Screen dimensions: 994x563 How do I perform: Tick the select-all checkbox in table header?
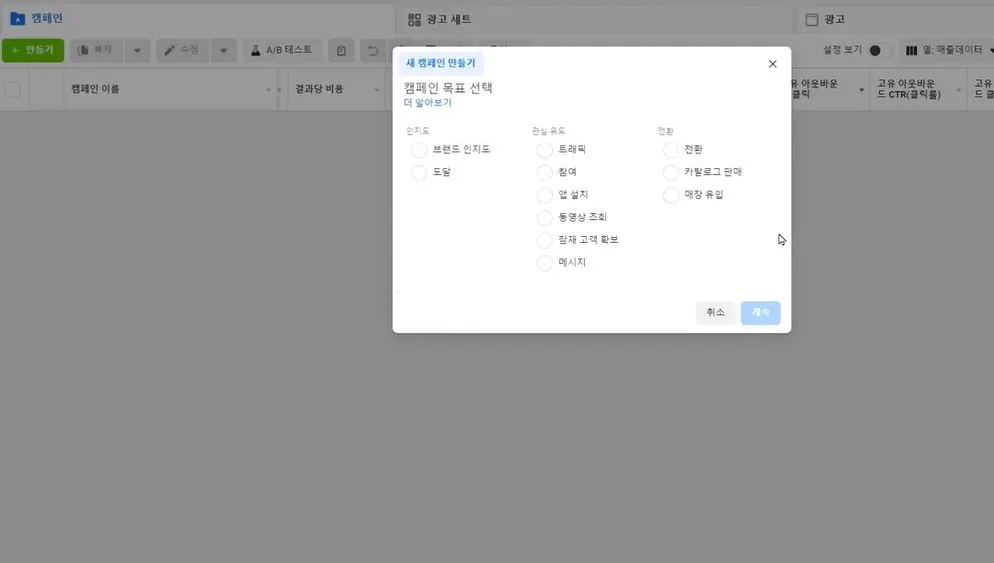pos(13,89)
